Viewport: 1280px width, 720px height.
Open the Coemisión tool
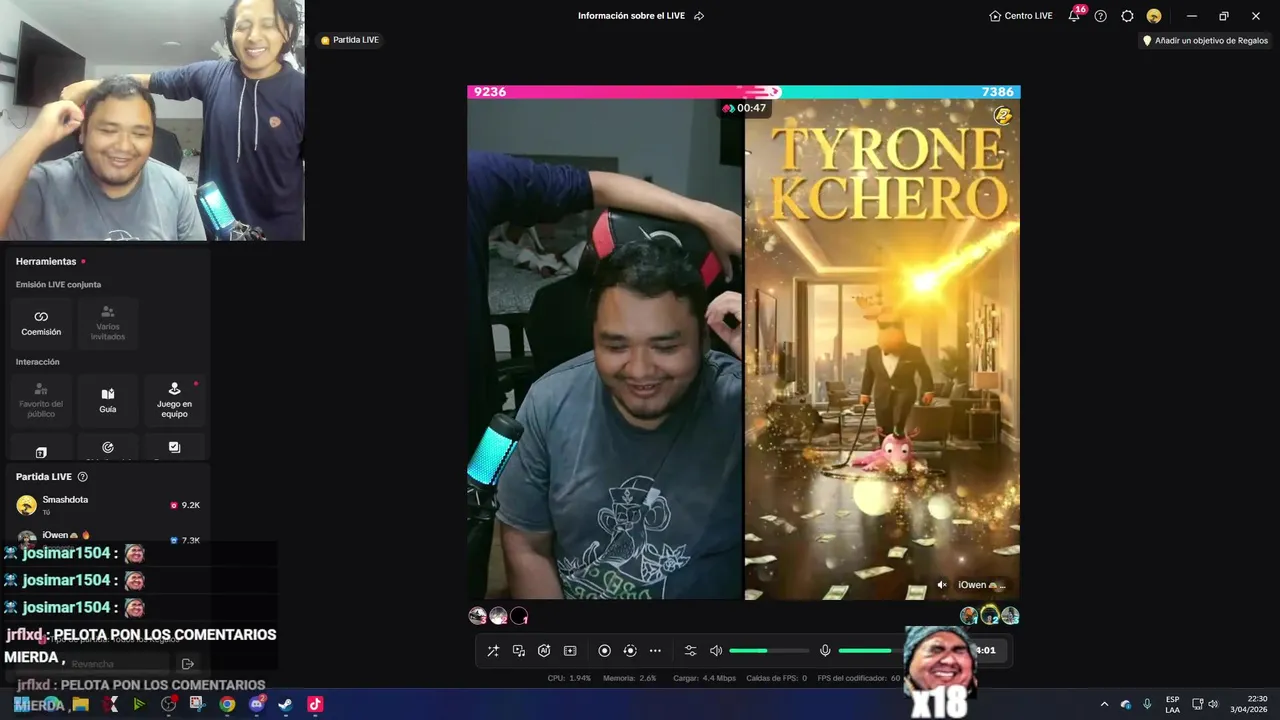[41, 323]
